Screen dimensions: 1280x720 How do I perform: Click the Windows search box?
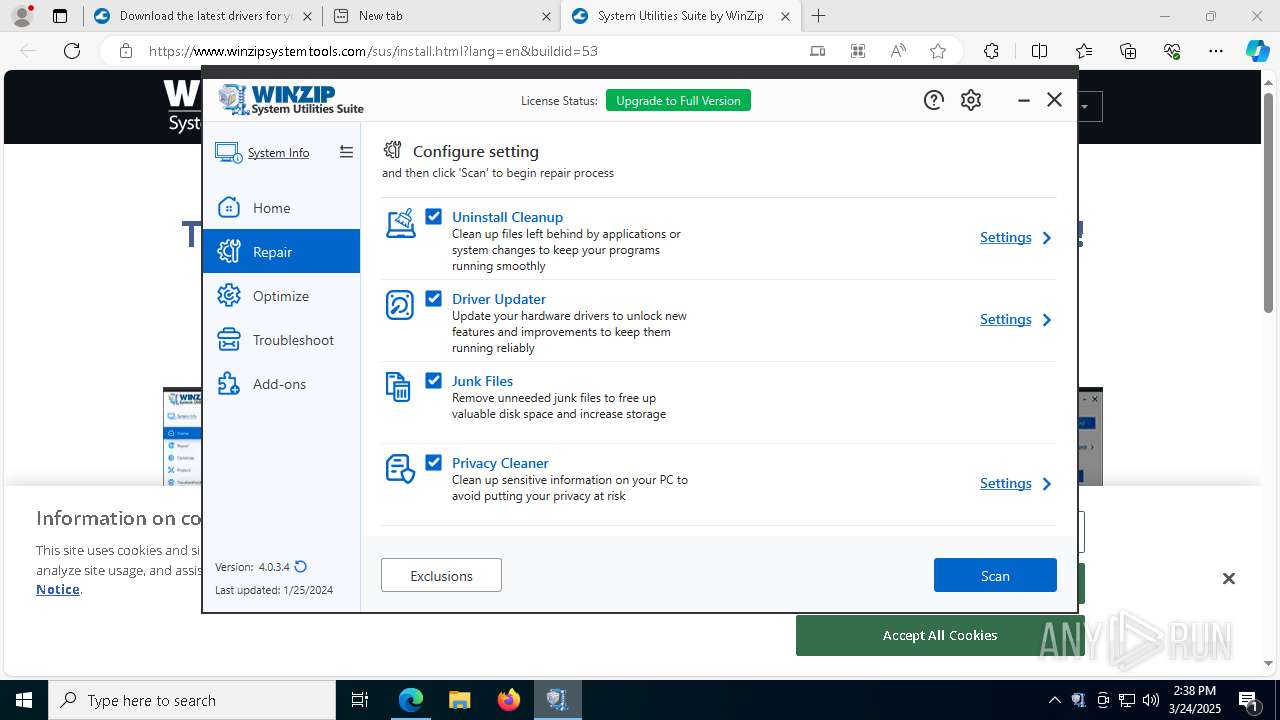click(x=192, y=700)
